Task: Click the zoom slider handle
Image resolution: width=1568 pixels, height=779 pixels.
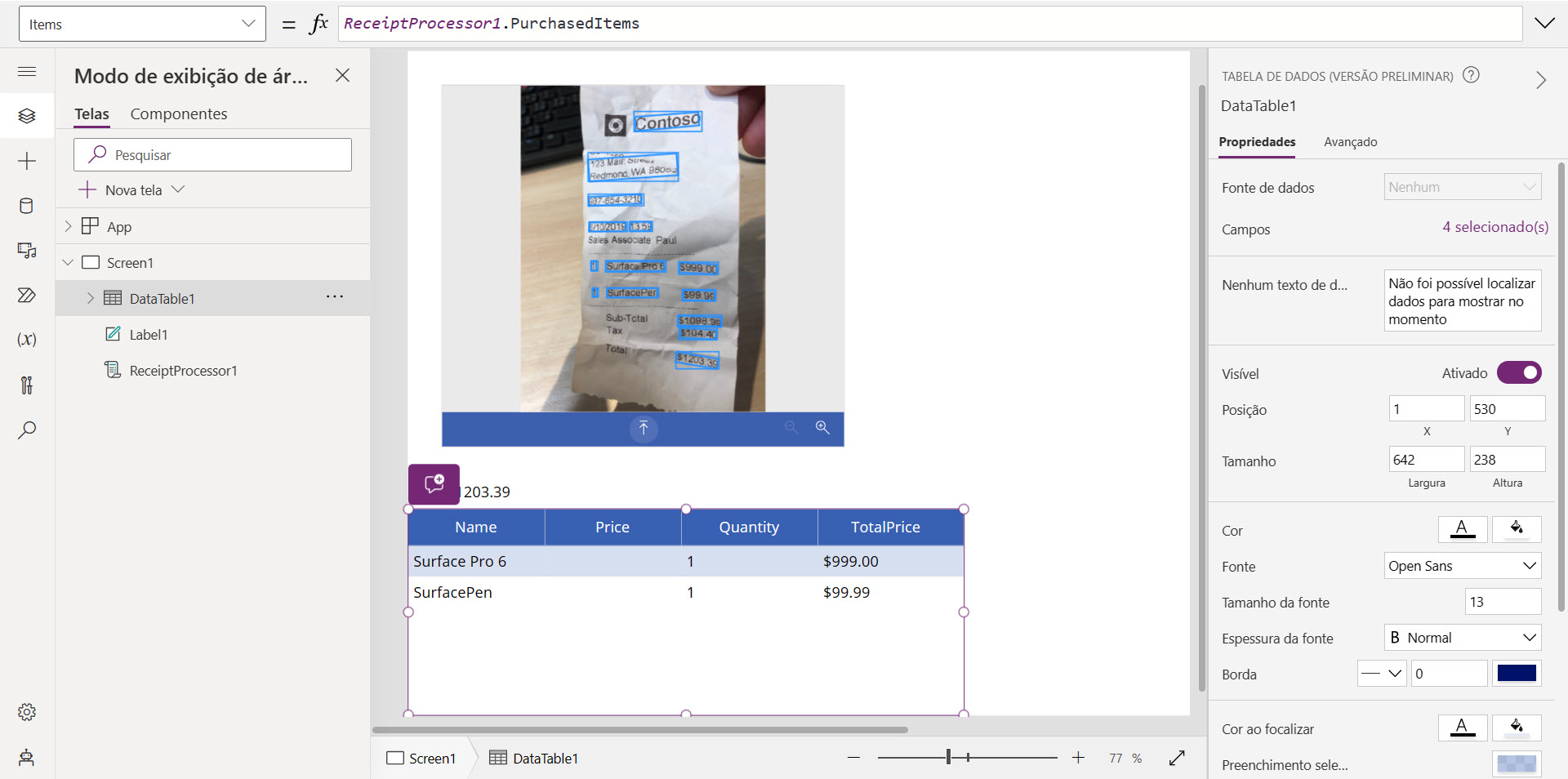Action: coord(948,758)
